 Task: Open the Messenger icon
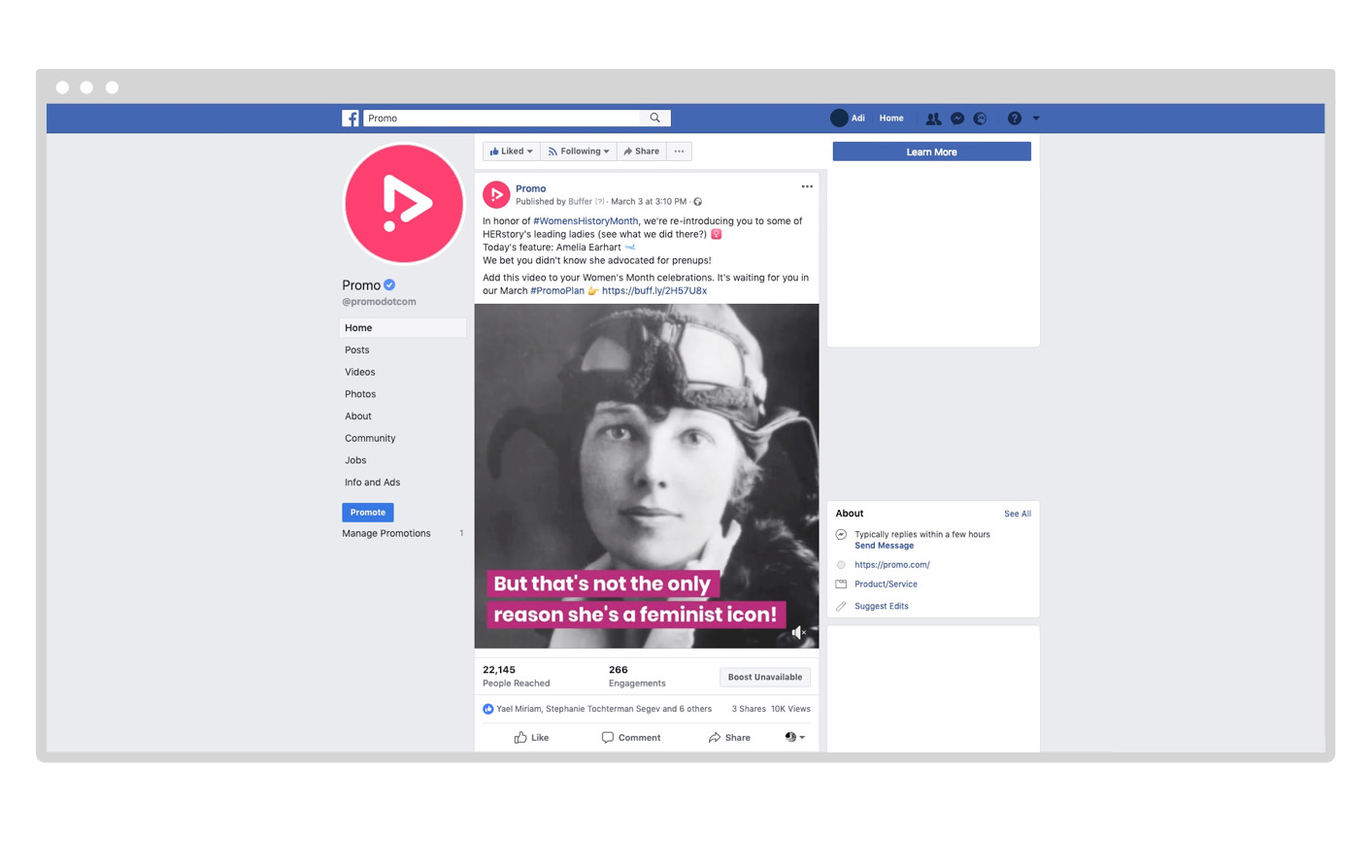[957, 118]
